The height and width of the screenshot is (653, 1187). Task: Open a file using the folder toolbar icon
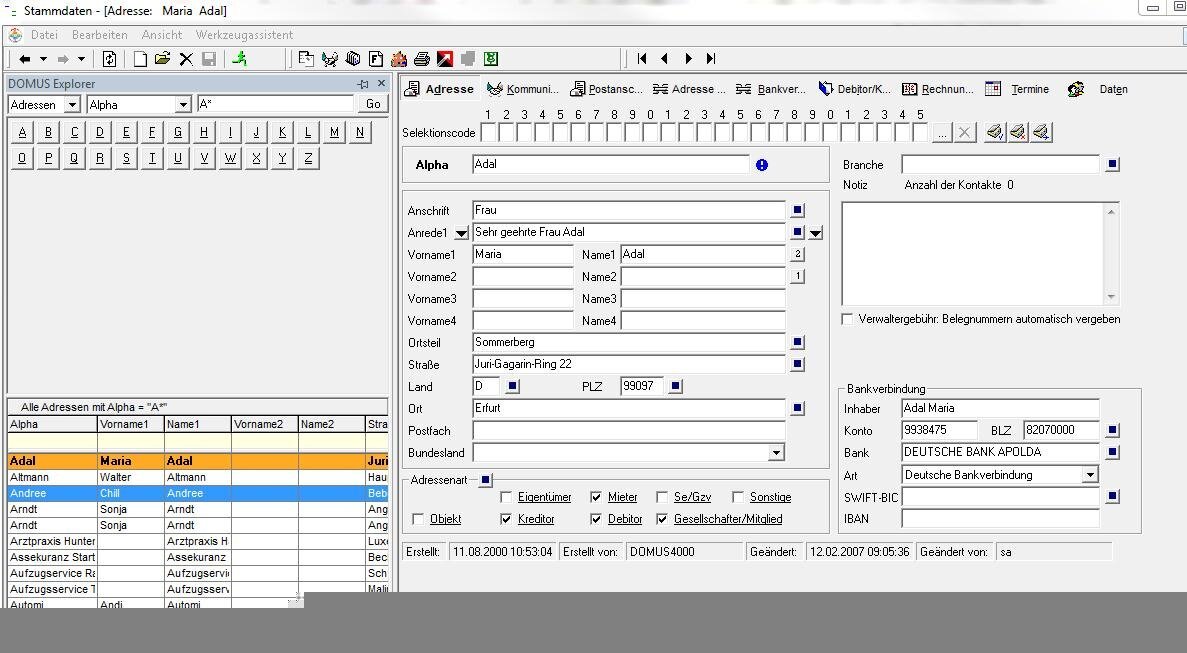(163, 58)
